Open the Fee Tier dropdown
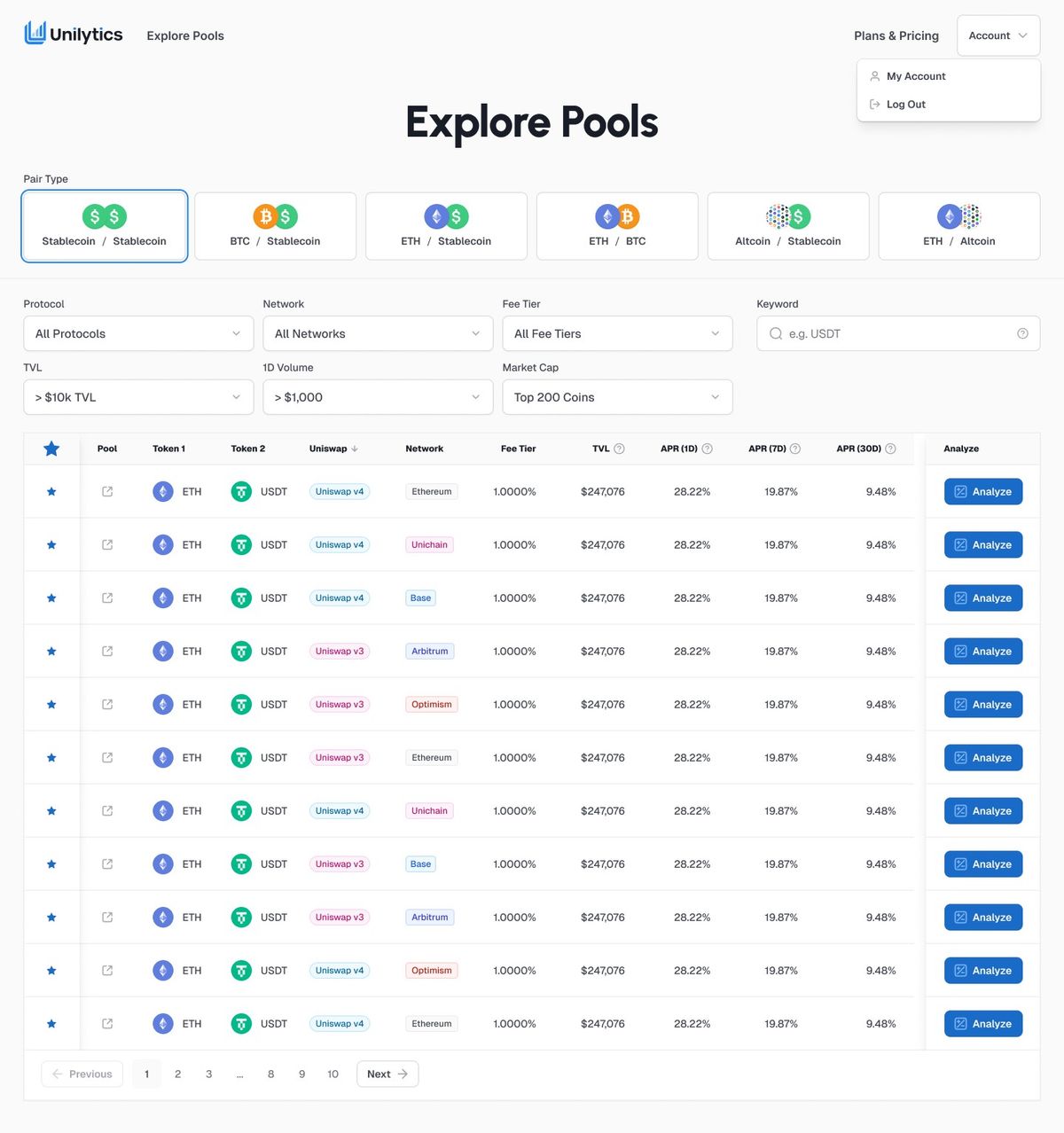Screen dimensions: 1064x1133 coord(617,333)
